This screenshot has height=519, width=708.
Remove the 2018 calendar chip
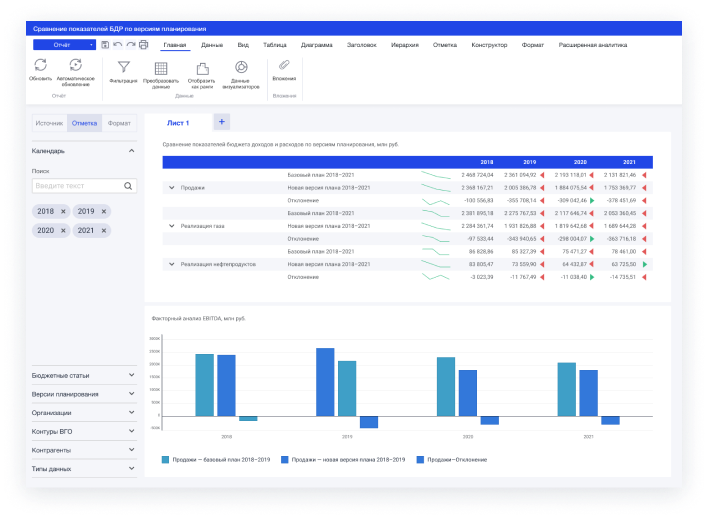[x=63, y=211]
